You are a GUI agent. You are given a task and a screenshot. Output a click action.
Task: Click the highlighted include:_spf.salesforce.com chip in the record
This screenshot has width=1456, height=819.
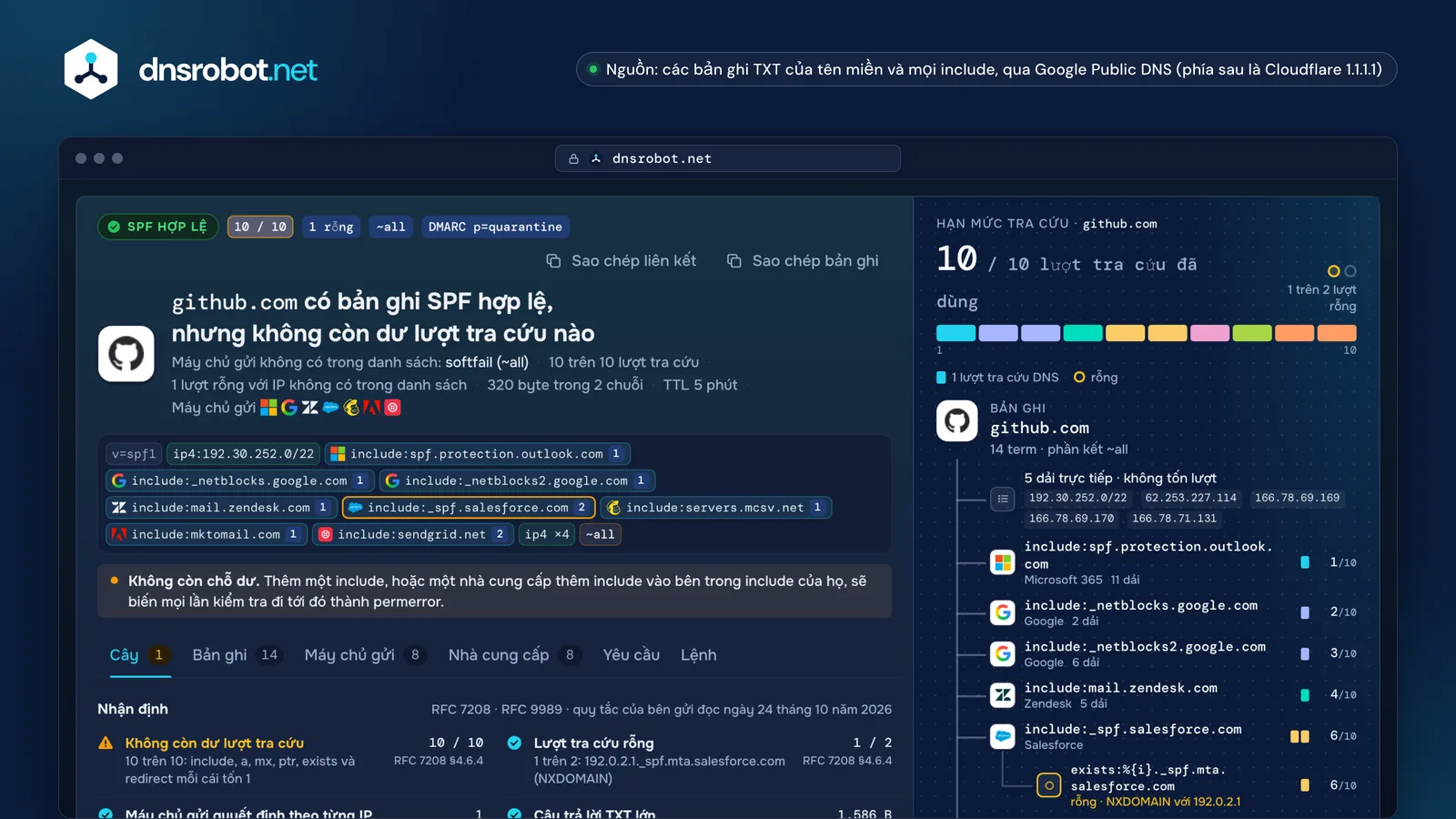pos(469,508)
